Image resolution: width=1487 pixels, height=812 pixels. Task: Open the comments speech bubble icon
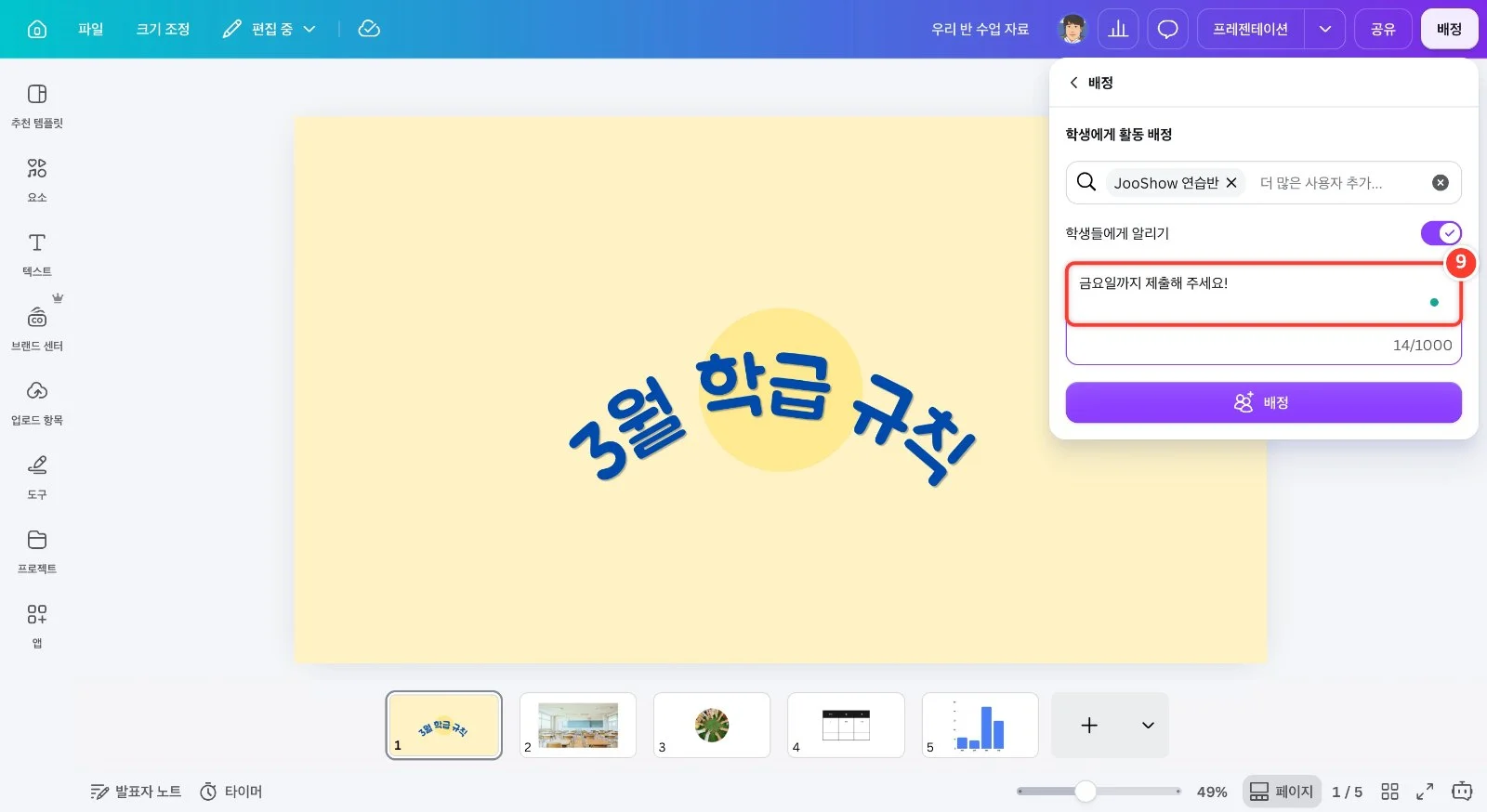[1168, 29]
